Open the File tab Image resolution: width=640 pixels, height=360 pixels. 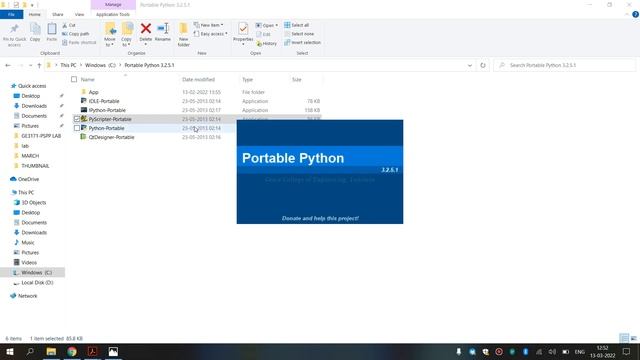pos(11,14)
